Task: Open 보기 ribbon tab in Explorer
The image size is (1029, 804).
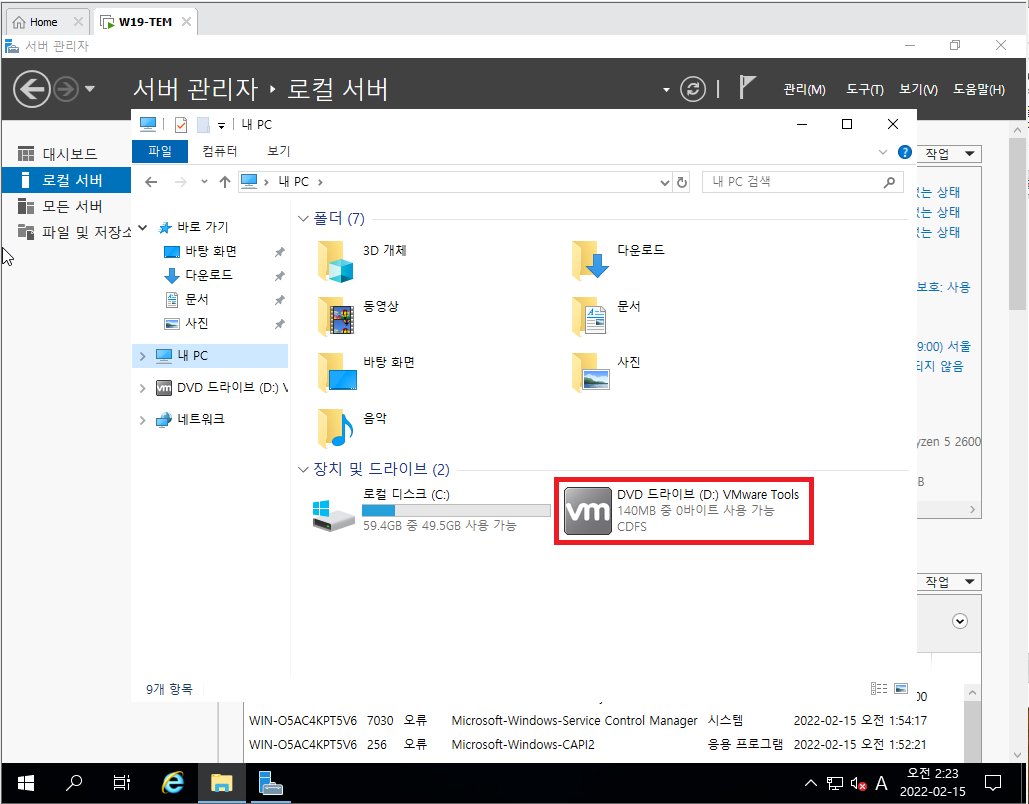Action: coord(278,151)
